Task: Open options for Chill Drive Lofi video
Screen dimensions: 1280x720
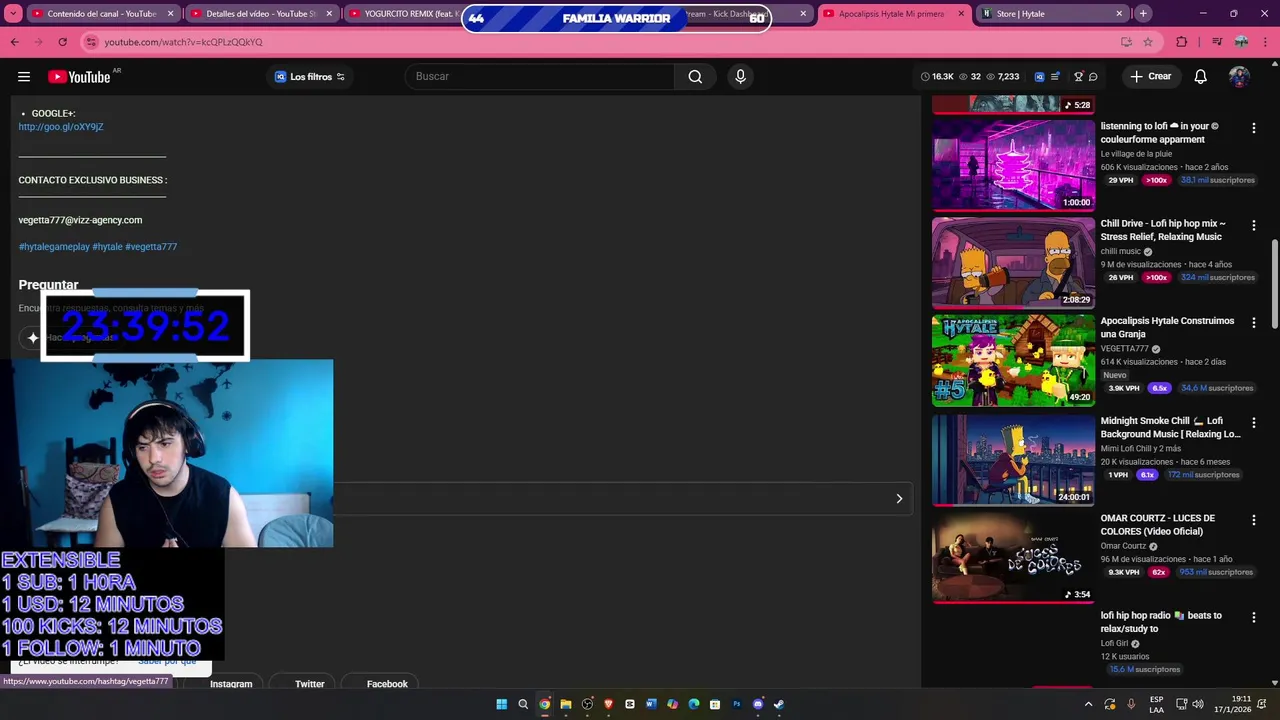Action: click(1254, 225)
